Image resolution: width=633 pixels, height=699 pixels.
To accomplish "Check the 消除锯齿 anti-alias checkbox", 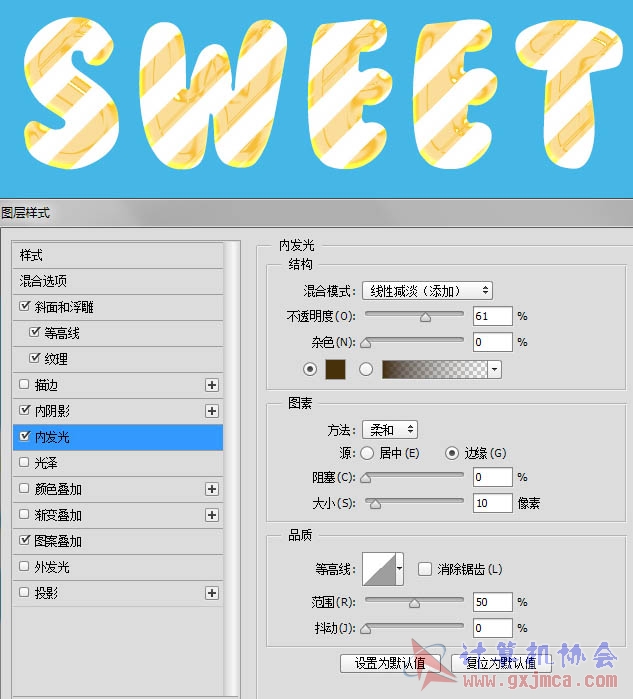I will (x=425, y=569).
